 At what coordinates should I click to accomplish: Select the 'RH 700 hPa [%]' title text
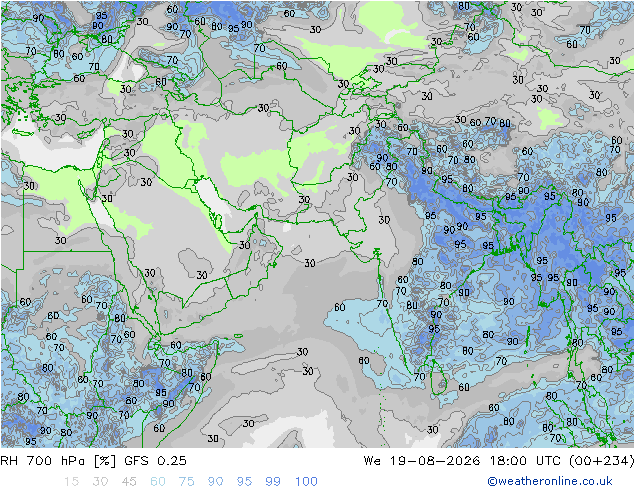(x=58, y=461)
